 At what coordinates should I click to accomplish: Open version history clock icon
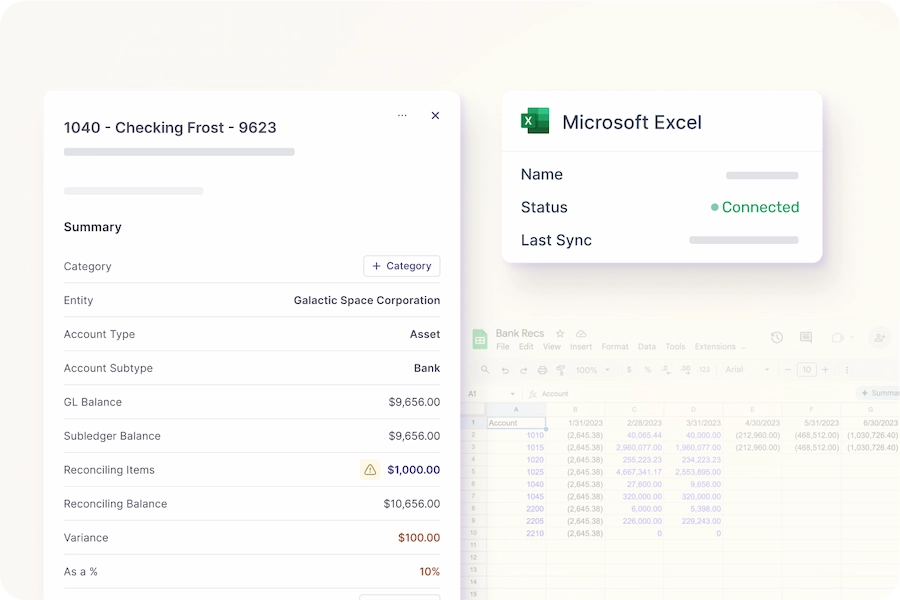(x=777, y=338)
